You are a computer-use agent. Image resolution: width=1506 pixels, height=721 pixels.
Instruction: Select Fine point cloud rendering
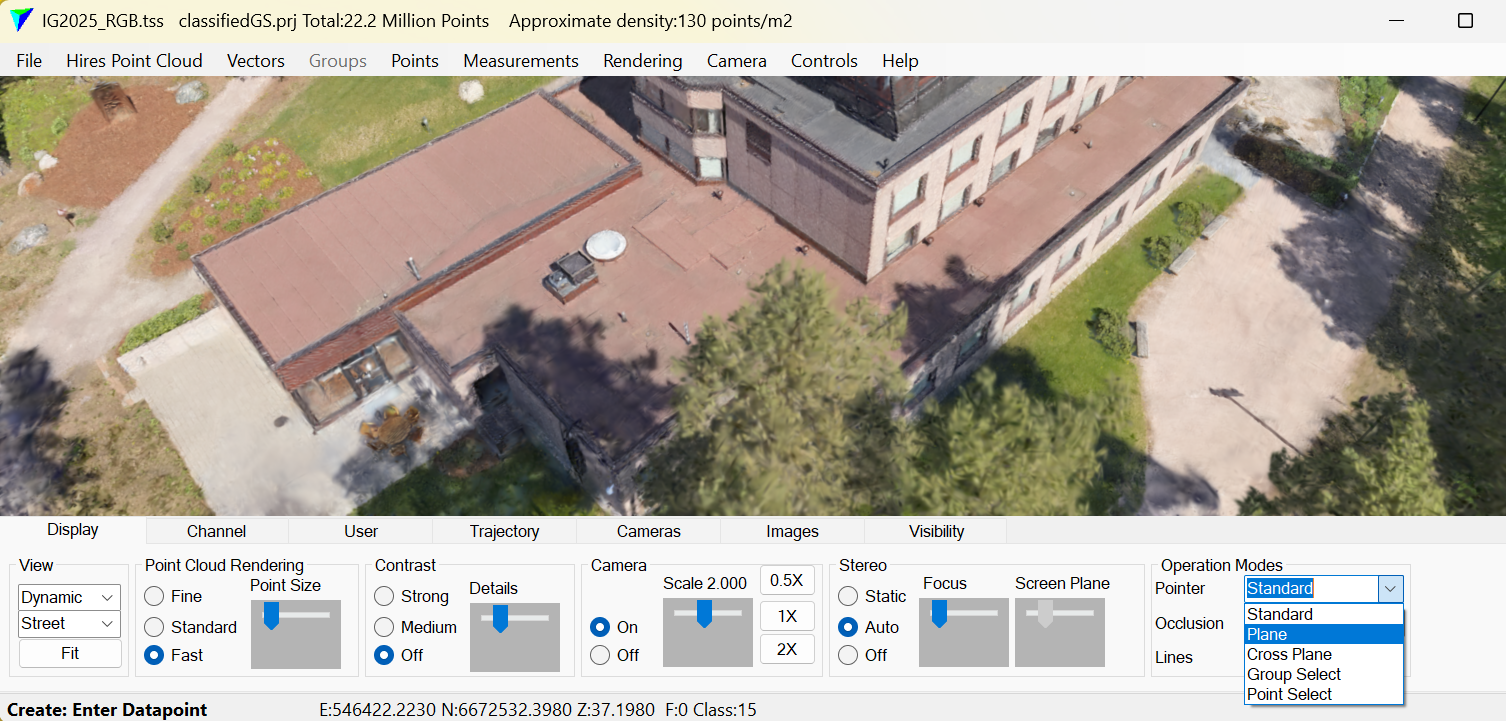tap(155, 596)
